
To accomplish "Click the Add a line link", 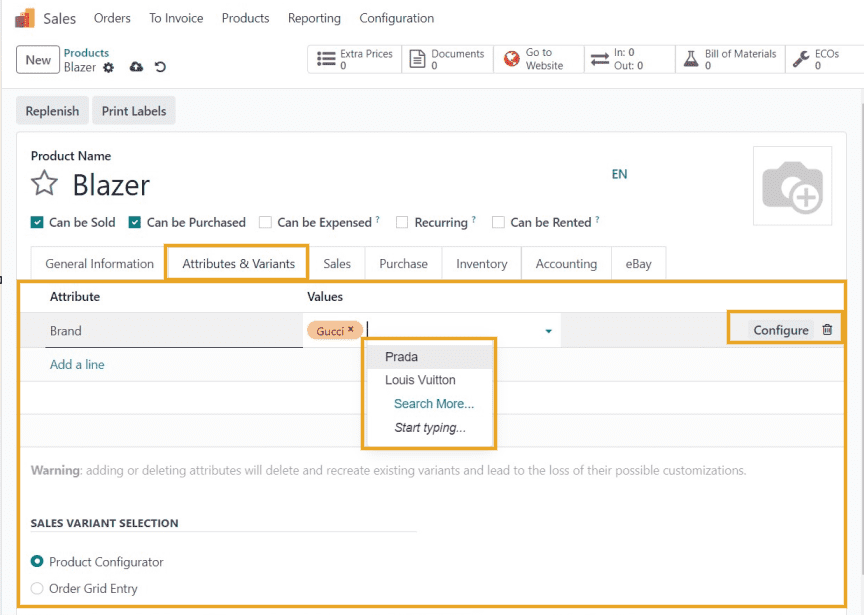I will pyautogui.click(x=77, y=365).
